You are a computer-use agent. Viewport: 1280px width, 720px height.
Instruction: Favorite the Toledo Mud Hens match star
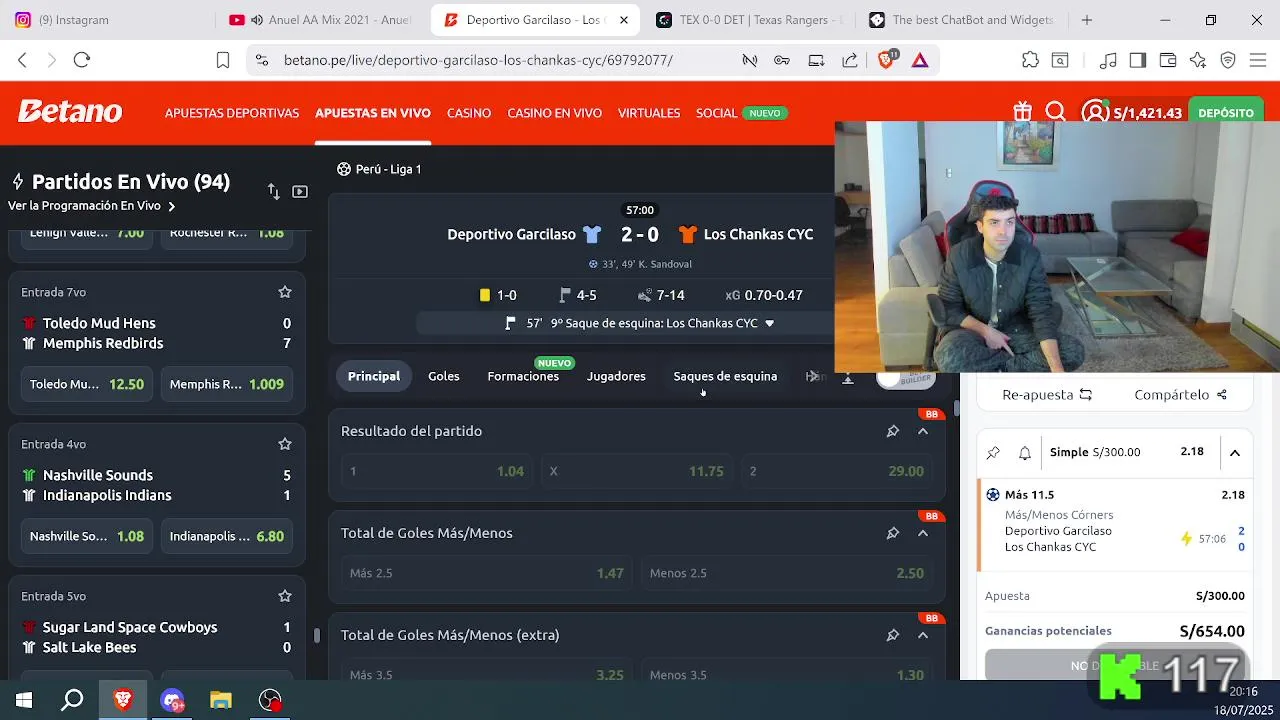(285, 292)
